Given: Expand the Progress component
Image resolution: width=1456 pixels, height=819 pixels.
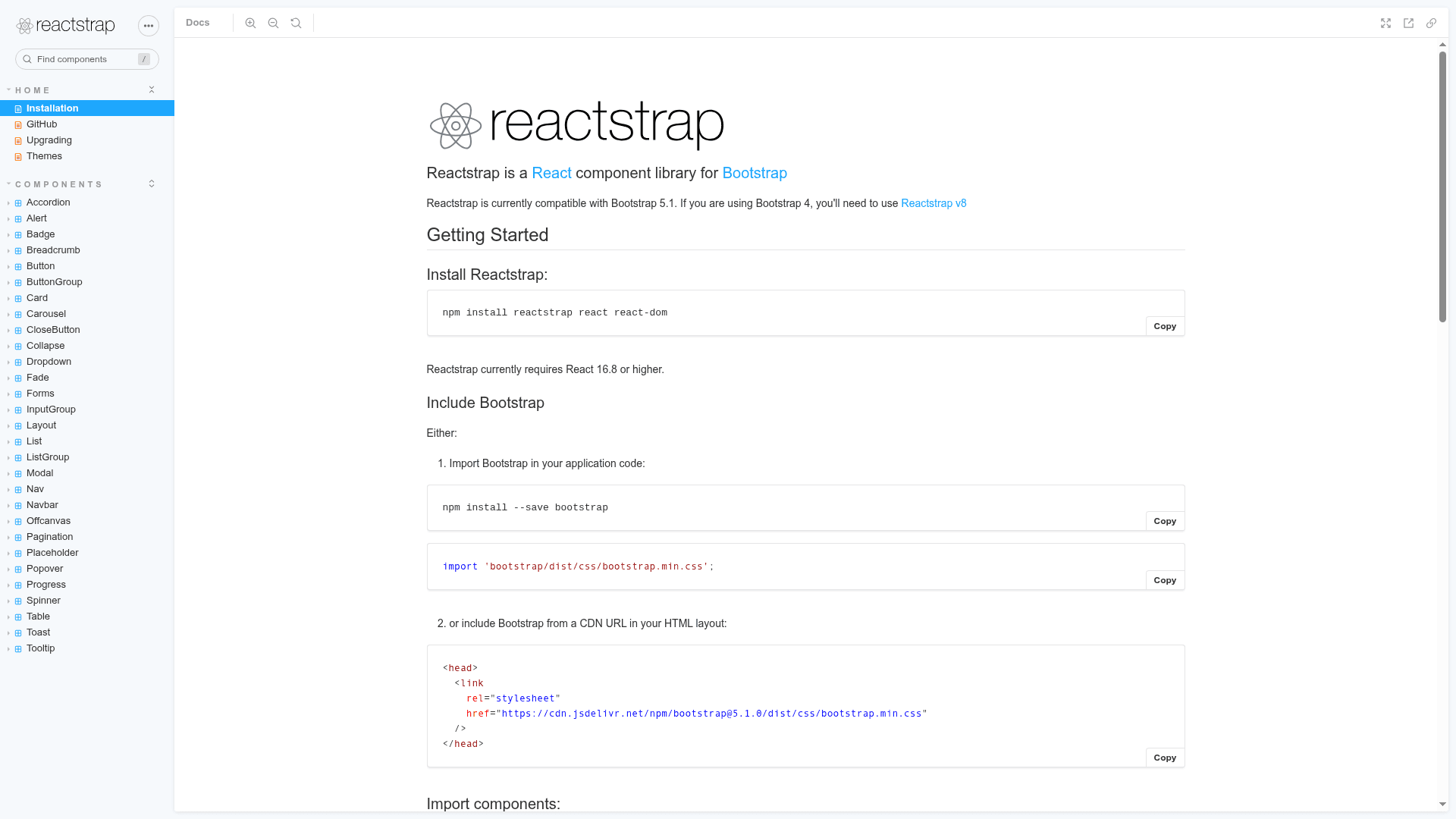Looking at the screenshot, I should pos(87,585).
